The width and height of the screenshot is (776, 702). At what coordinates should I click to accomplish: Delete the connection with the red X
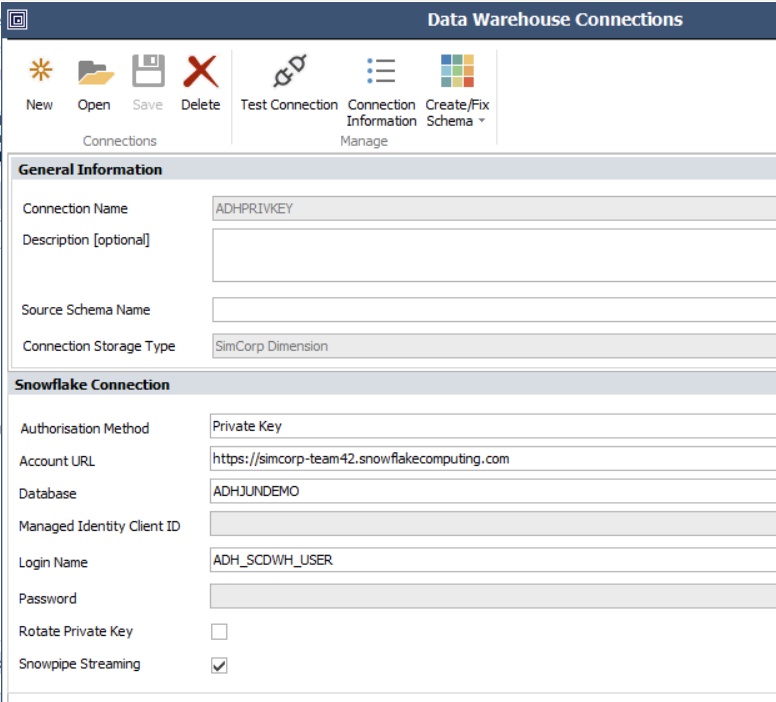(200, 71)
